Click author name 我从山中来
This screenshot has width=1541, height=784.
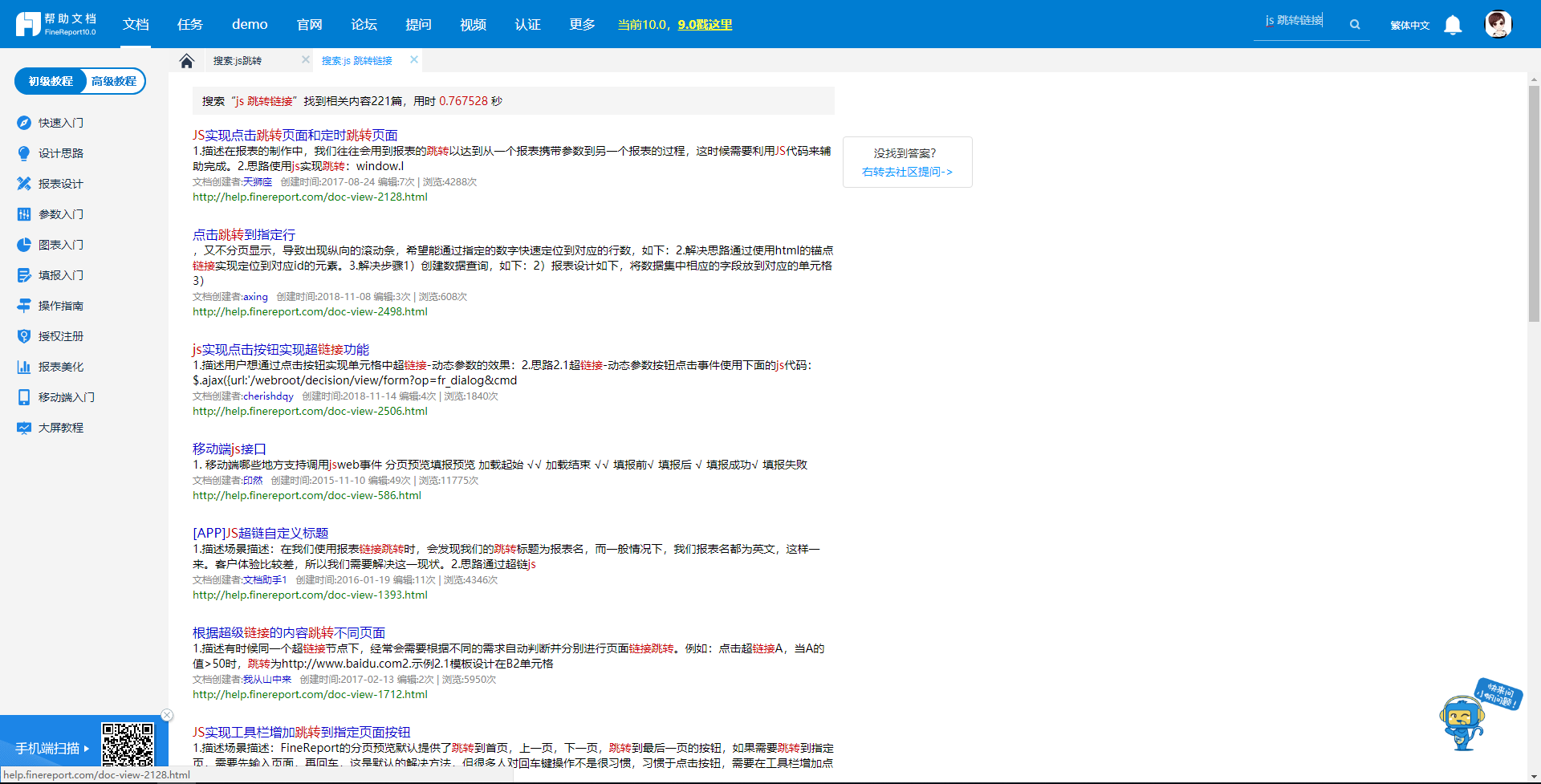(267, 679)
